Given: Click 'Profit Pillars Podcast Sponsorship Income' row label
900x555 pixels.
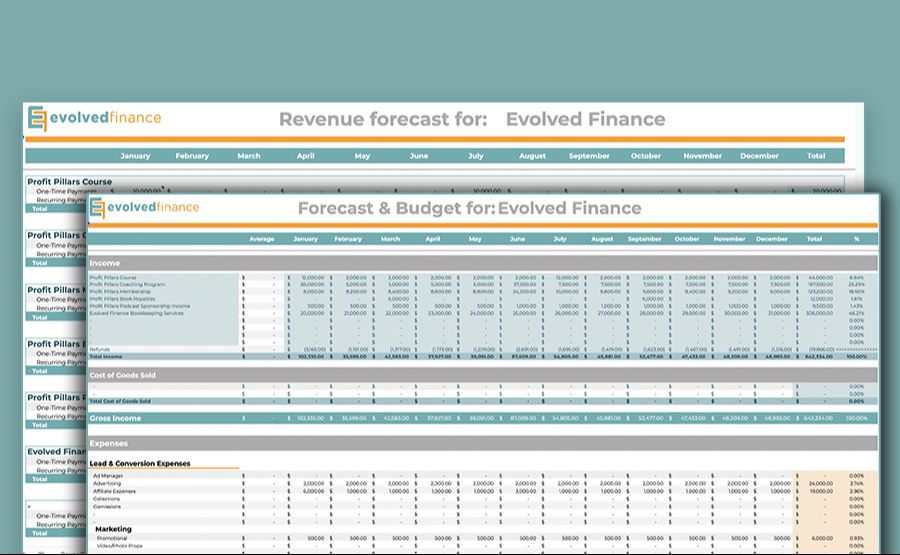Looking at the screenshot, I should pyautogui.click(x=139, y=306).
